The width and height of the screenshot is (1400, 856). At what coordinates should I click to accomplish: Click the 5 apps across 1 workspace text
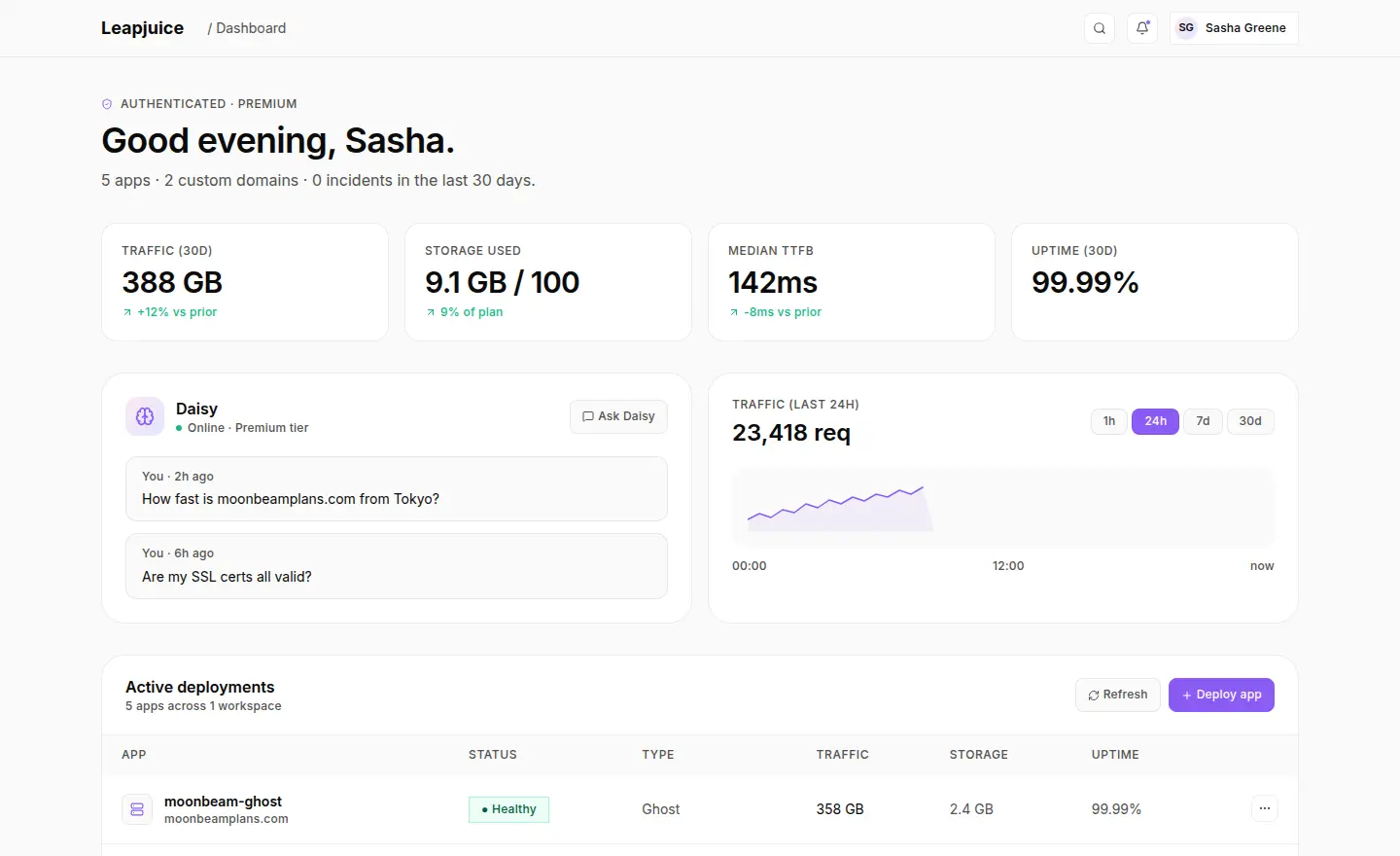(x=203, y=706)
